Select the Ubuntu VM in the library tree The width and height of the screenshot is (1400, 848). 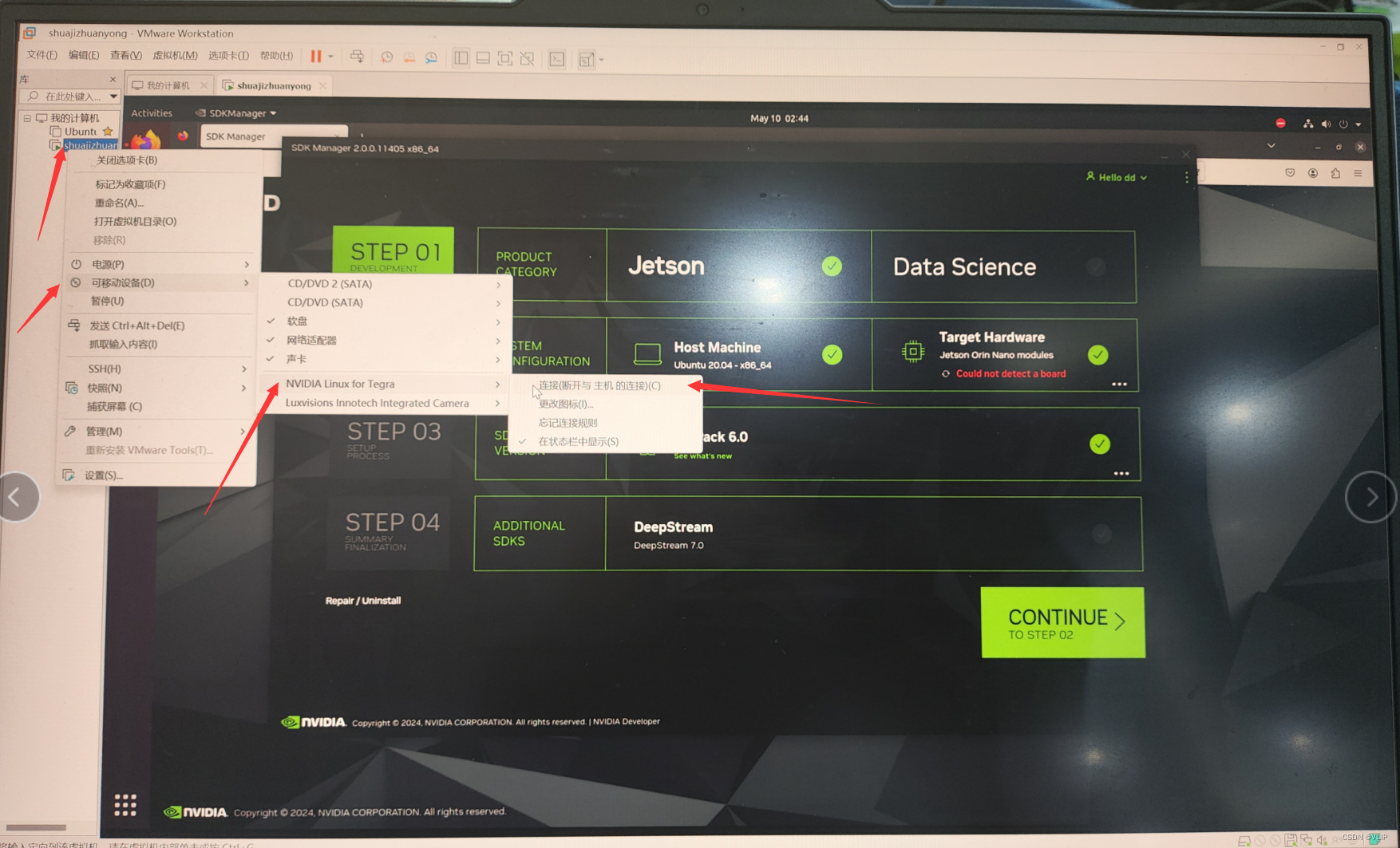(x=80, y=132)
